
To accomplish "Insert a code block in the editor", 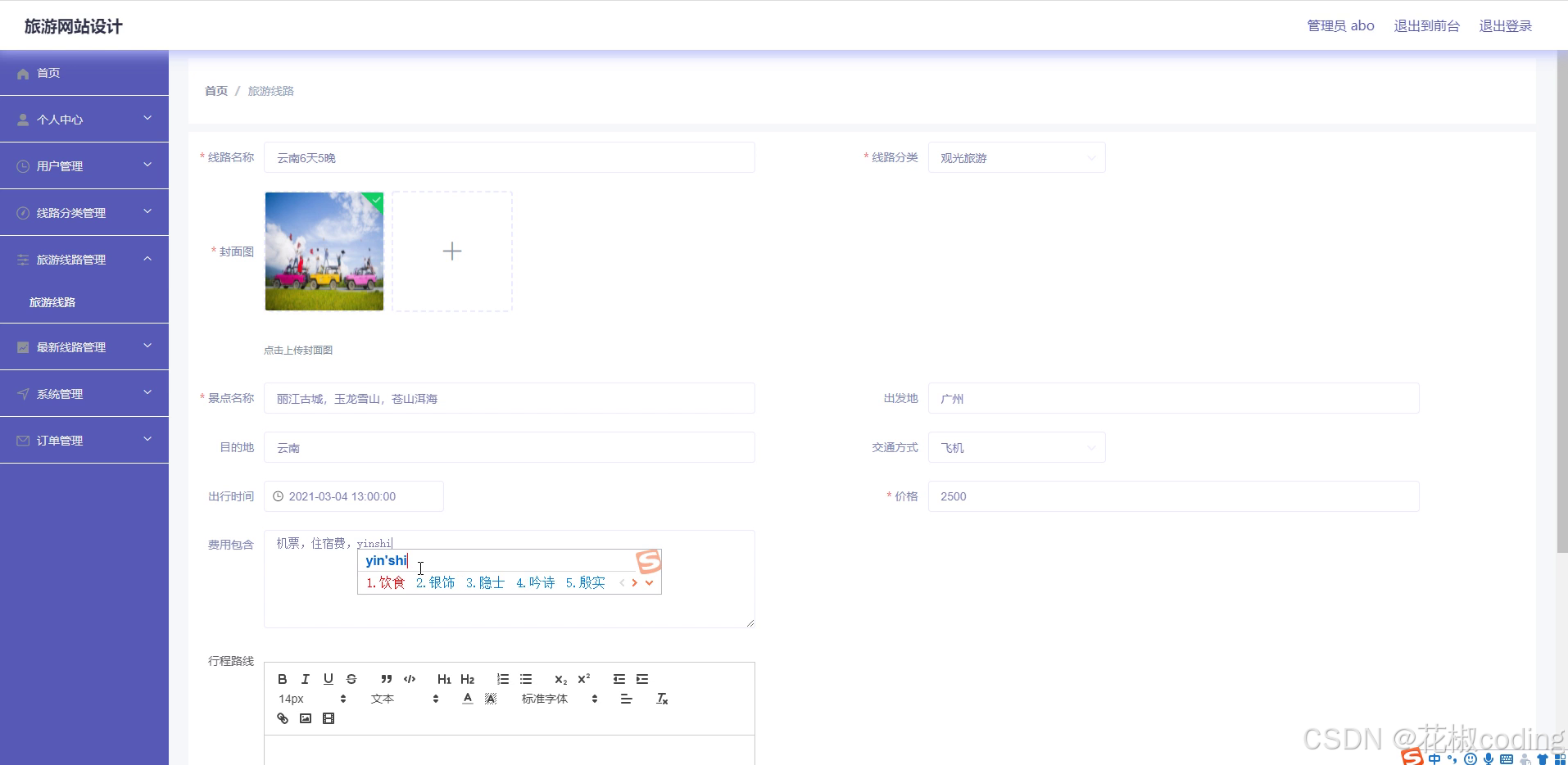I will click(x=410, y=679).
